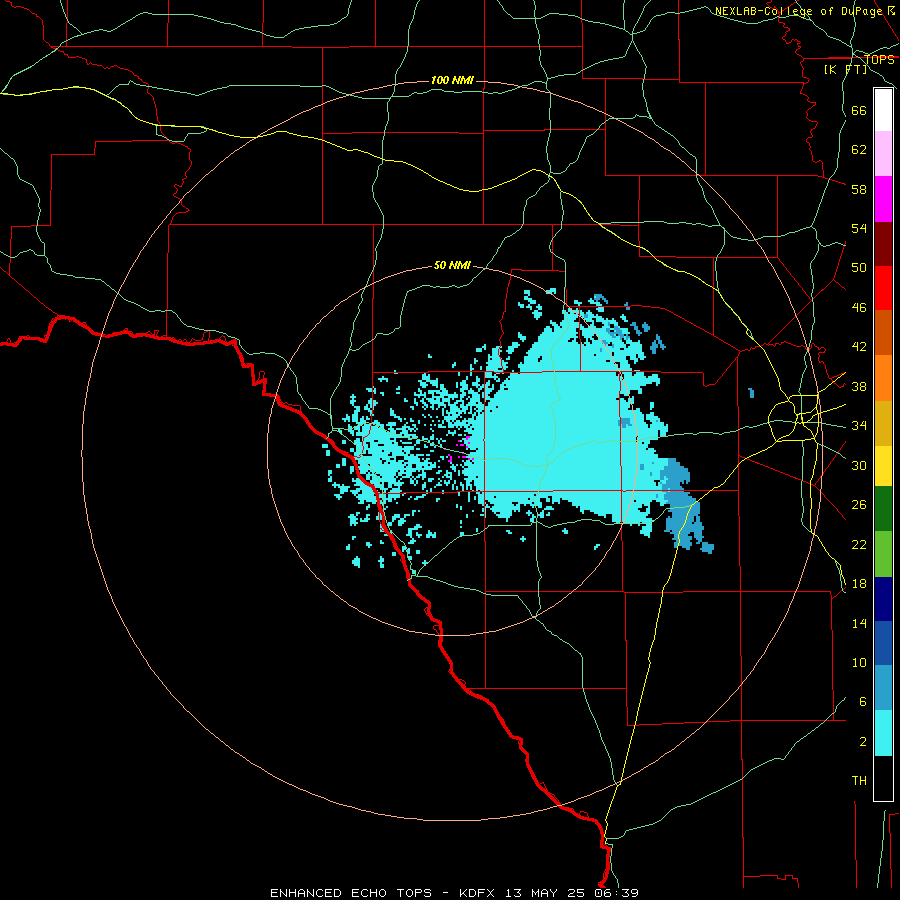Screen dimensions: 900x900
Task: Click the light pink legend swatch
Action: pyautogui.click(x=883, y=154)
